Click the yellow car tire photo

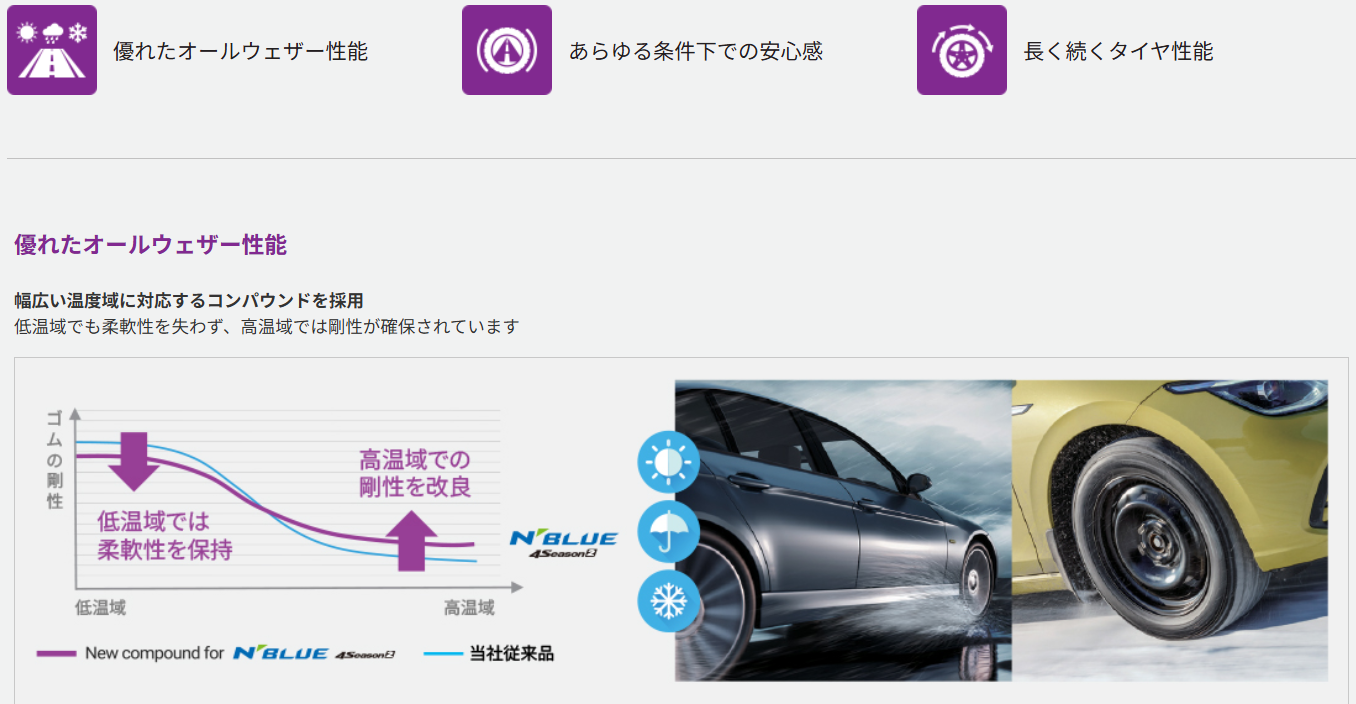[1170, 530]
